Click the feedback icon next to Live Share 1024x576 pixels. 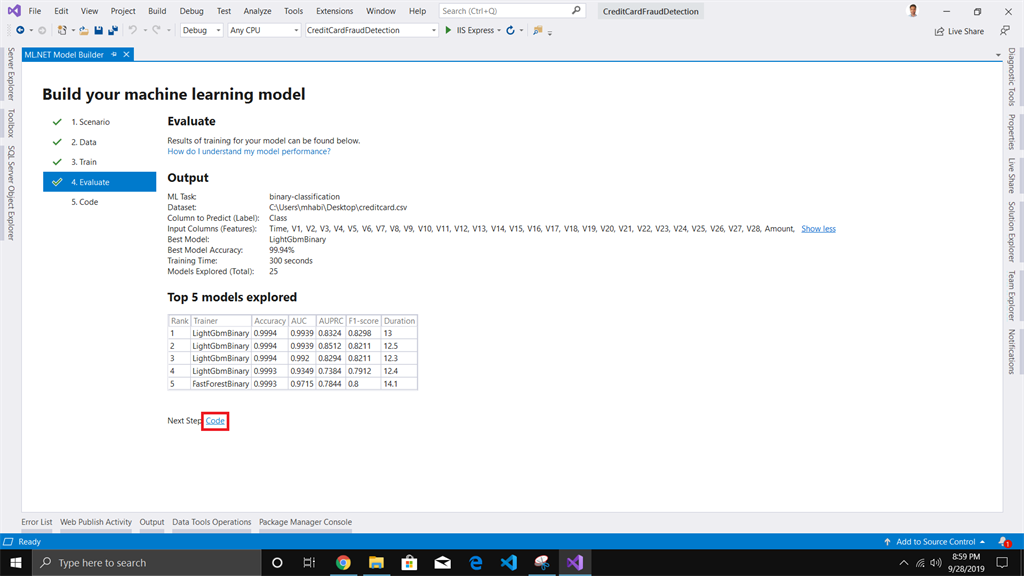[x=1005, y=31]
